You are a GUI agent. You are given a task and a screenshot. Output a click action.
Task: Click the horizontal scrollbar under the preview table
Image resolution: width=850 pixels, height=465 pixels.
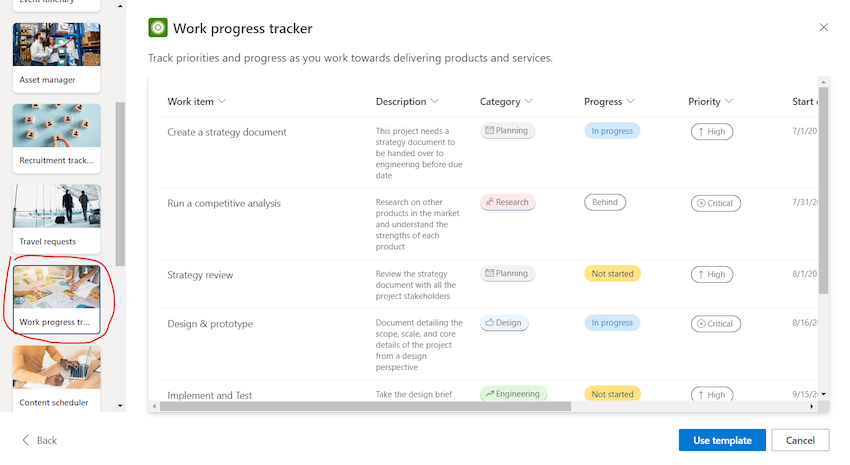tap(365, 406)
